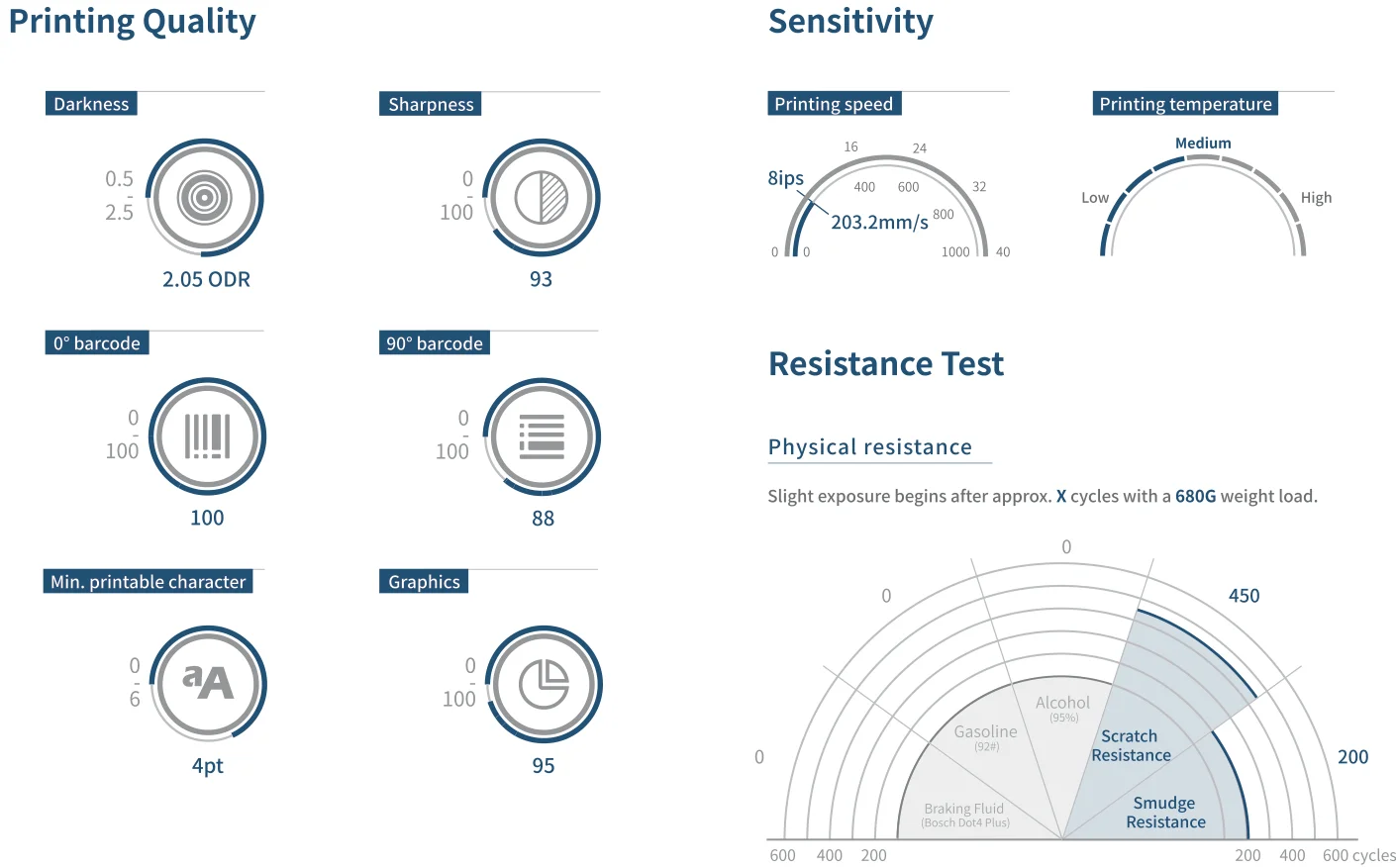Click the Printing temperature label tag

(1185, 104)
